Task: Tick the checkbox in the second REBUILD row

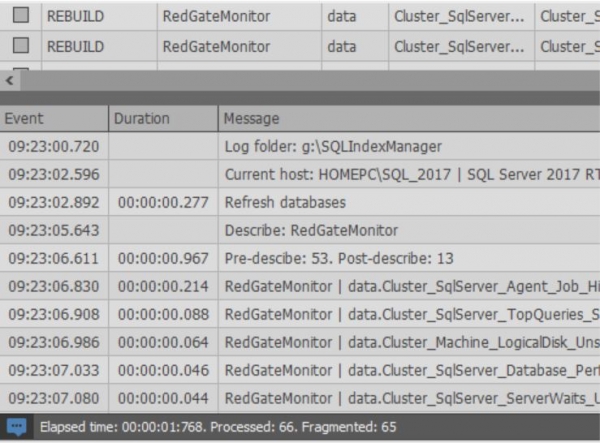Action: [x=21, y=46]
